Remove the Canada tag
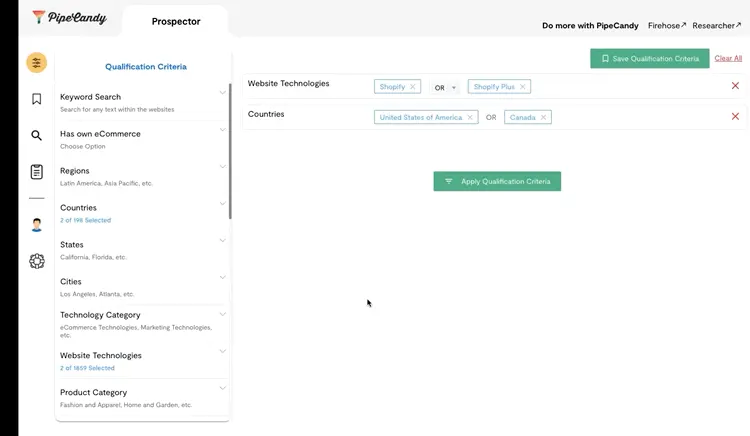Viewport: 750px width, 436px height. tap(544, 117)
